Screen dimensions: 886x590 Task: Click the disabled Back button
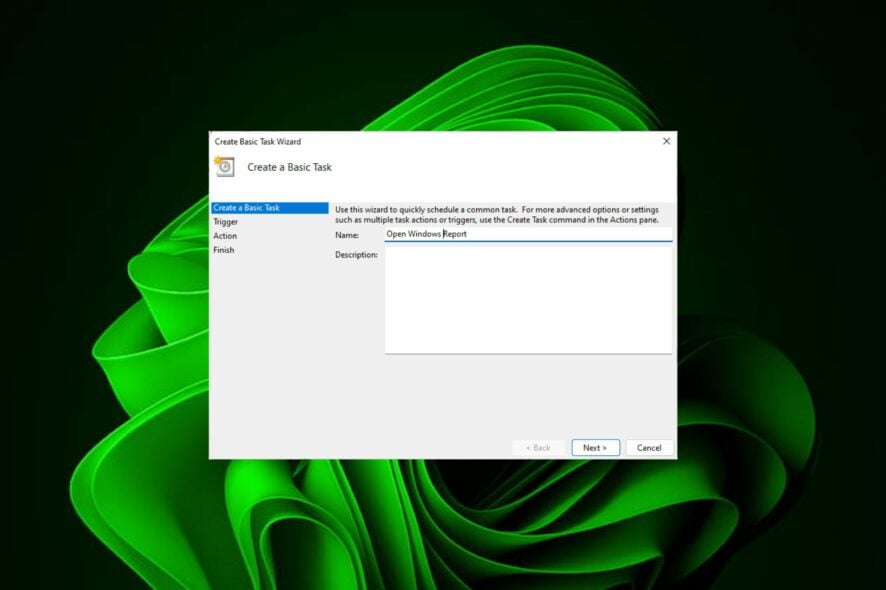[537, 447]
